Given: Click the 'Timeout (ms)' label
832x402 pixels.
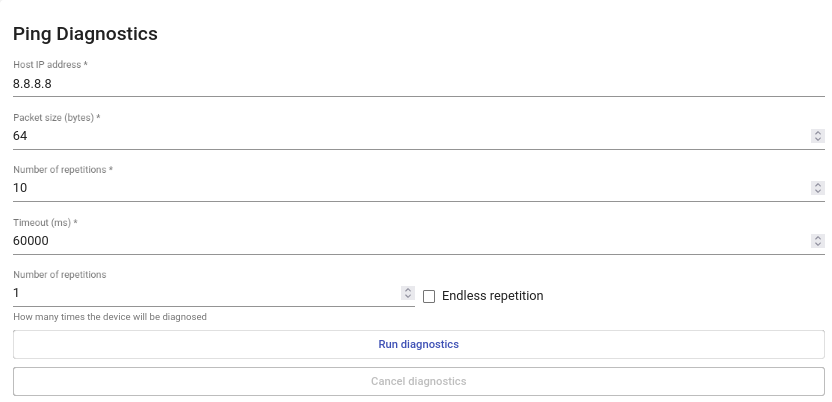Looking at the screenshot, I should point(45,222).
